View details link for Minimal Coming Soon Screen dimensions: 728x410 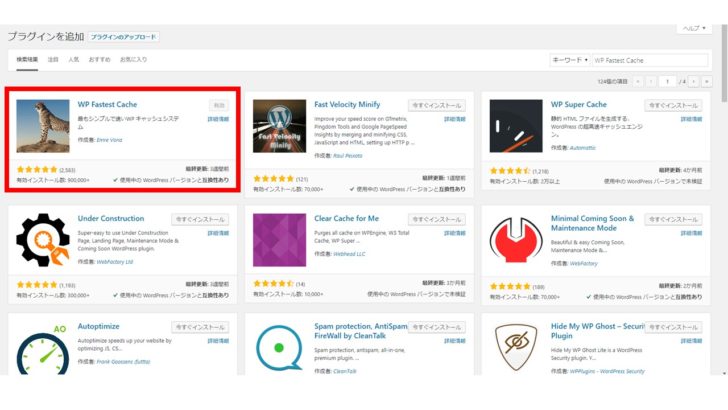[691, 233]
